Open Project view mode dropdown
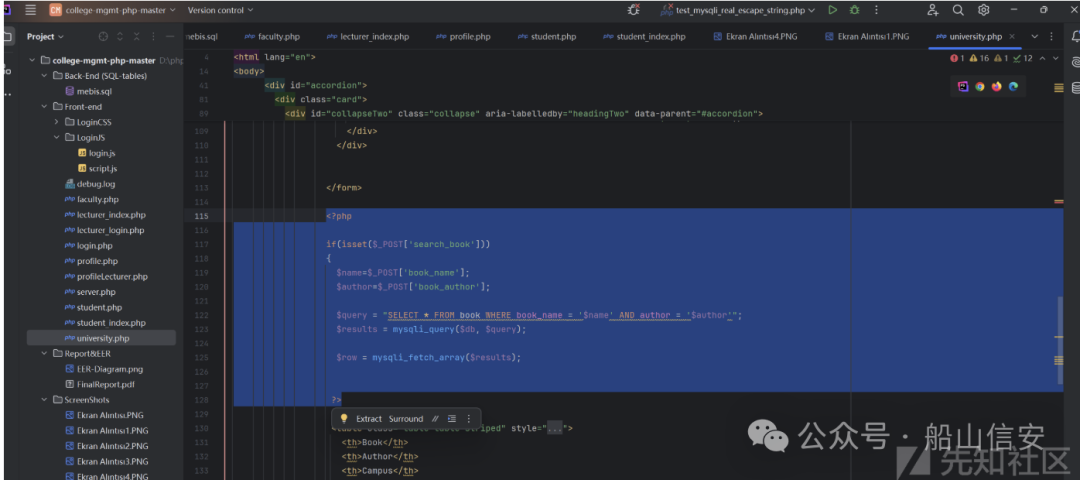 click(x=45, y=36)
